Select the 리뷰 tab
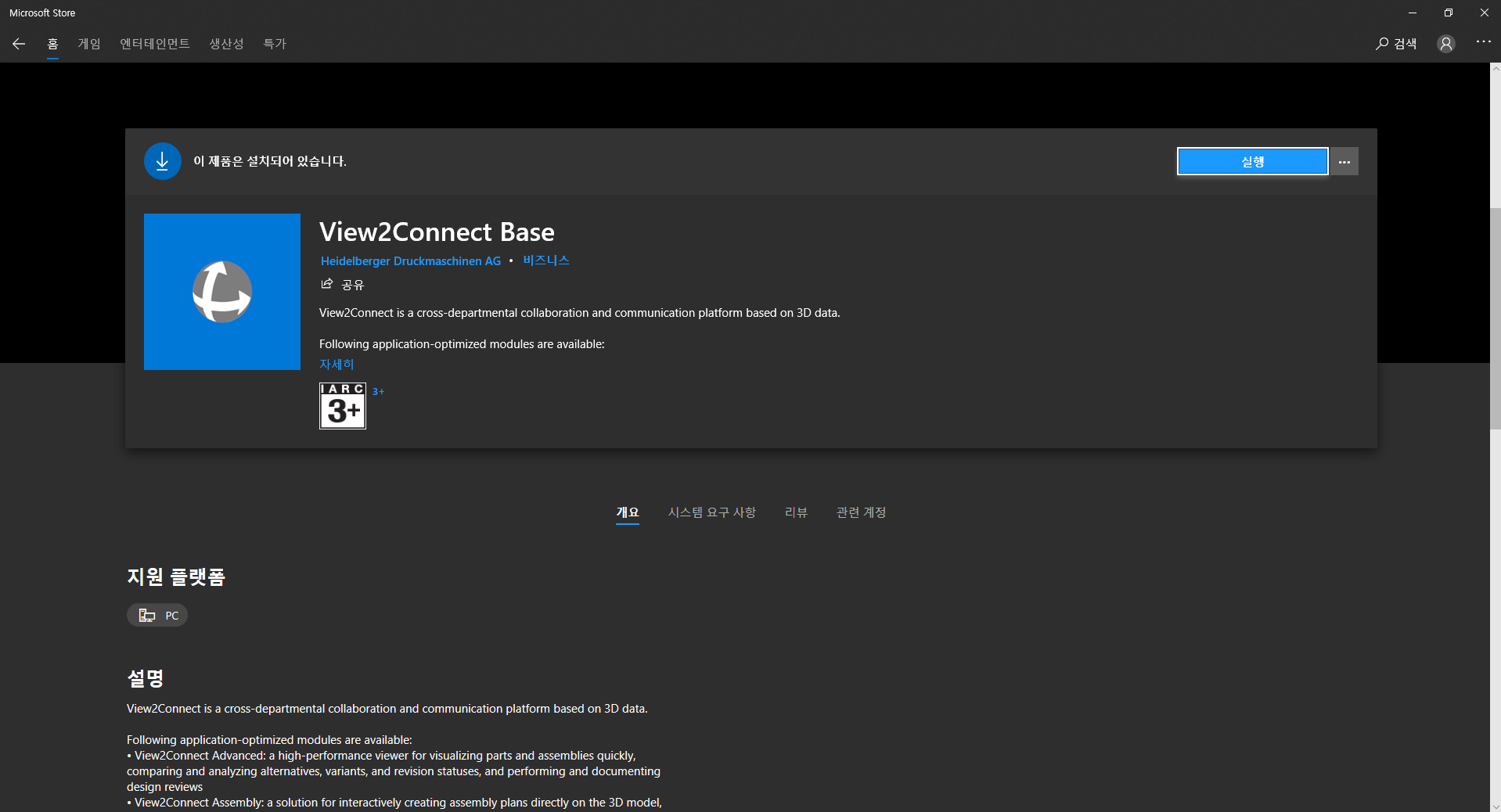This screenshot has width=1501, height=812. 796,512
